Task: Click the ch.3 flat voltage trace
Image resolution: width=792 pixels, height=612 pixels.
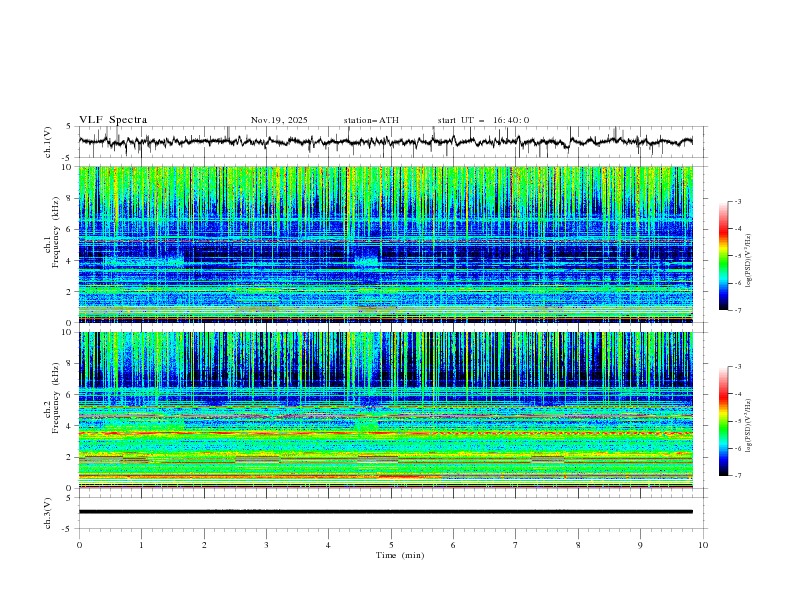Action: coord(385,512)
